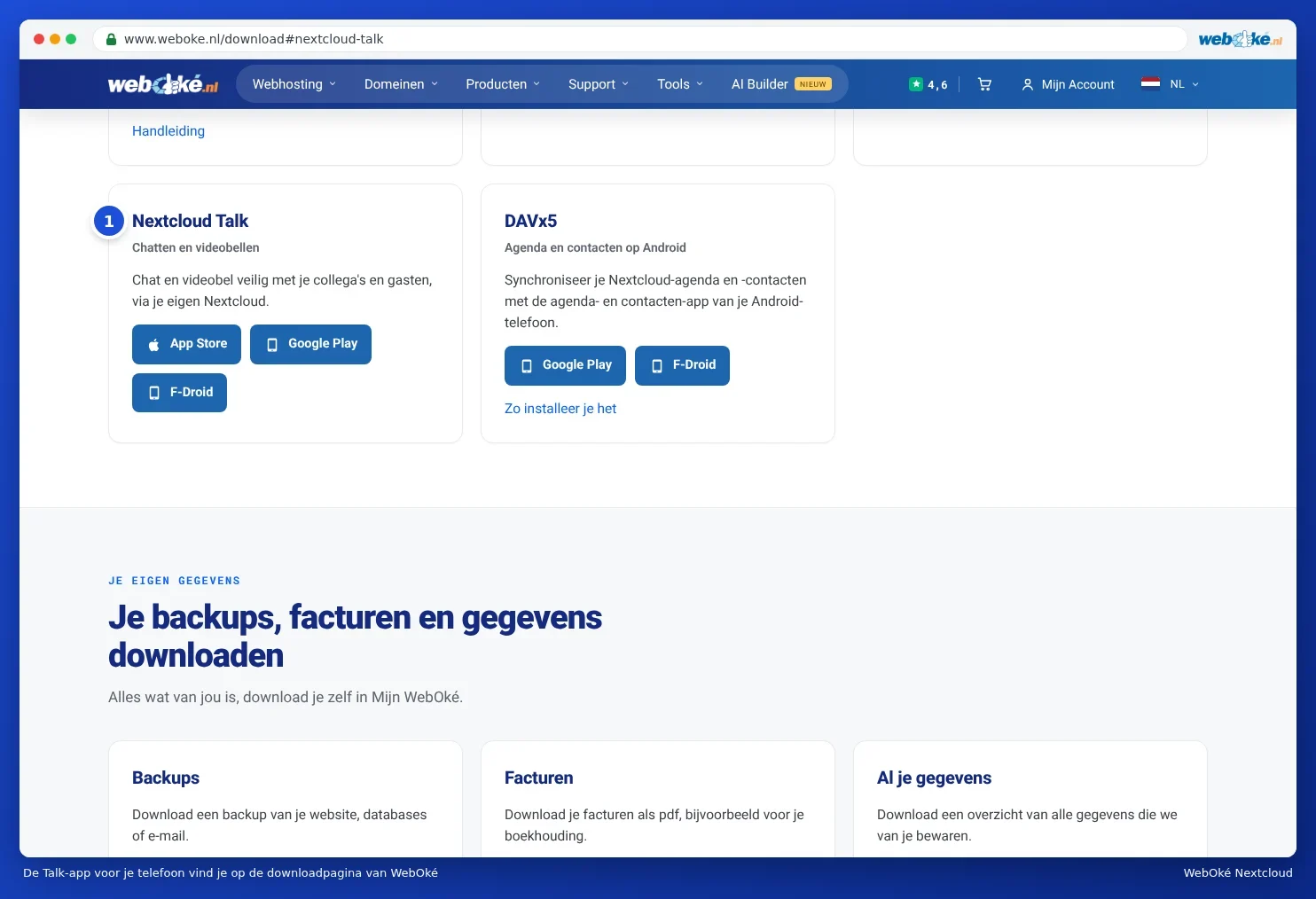Image resolution: width=1316 pixels, height=899 pixels.
Task: Expand the Domeinen menu
Action: [401, 84]
